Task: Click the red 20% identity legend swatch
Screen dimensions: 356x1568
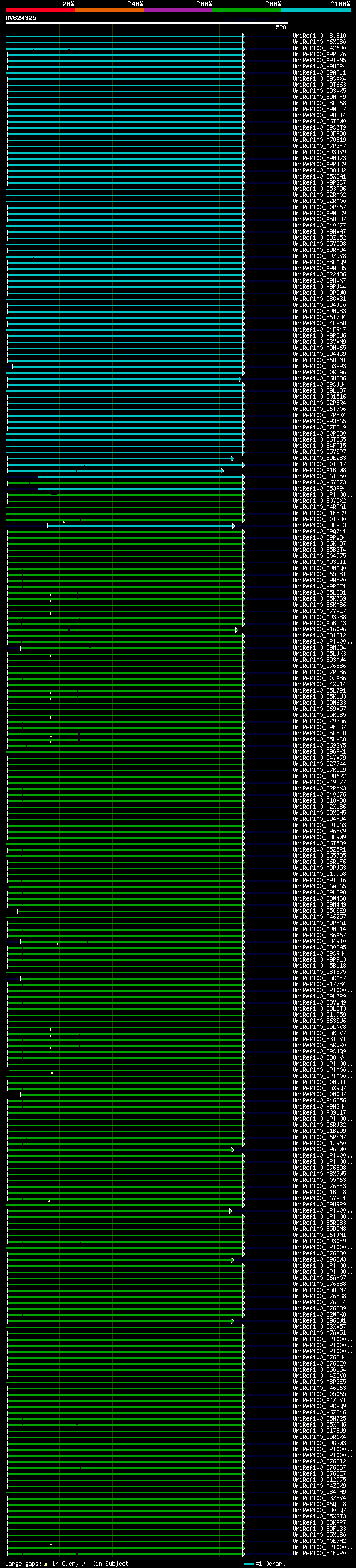Action: [x=40, y=10]
